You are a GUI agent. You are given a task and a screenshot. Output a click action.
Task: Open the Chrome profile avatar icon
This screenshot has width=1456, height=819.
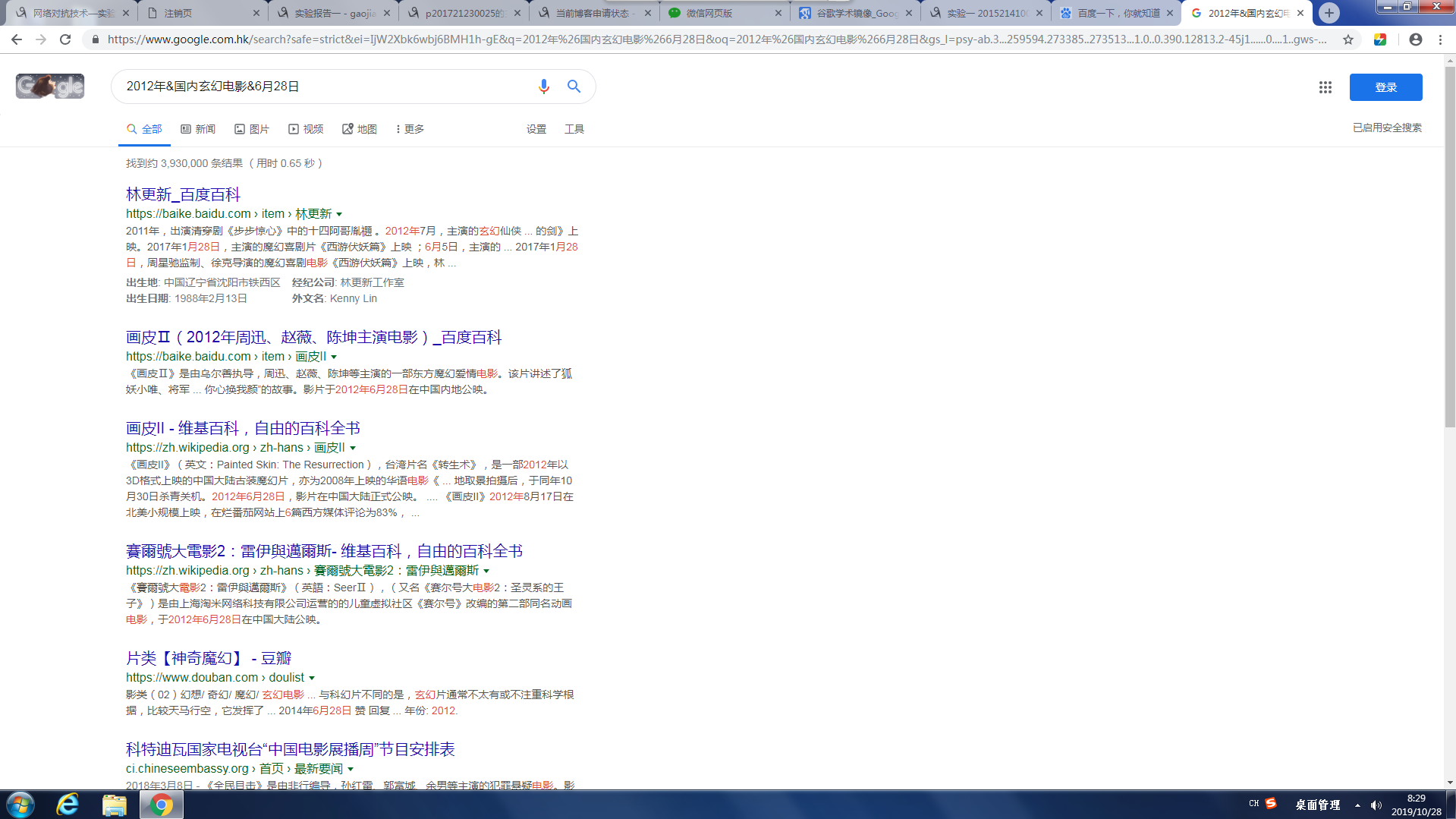[1416, 39]
